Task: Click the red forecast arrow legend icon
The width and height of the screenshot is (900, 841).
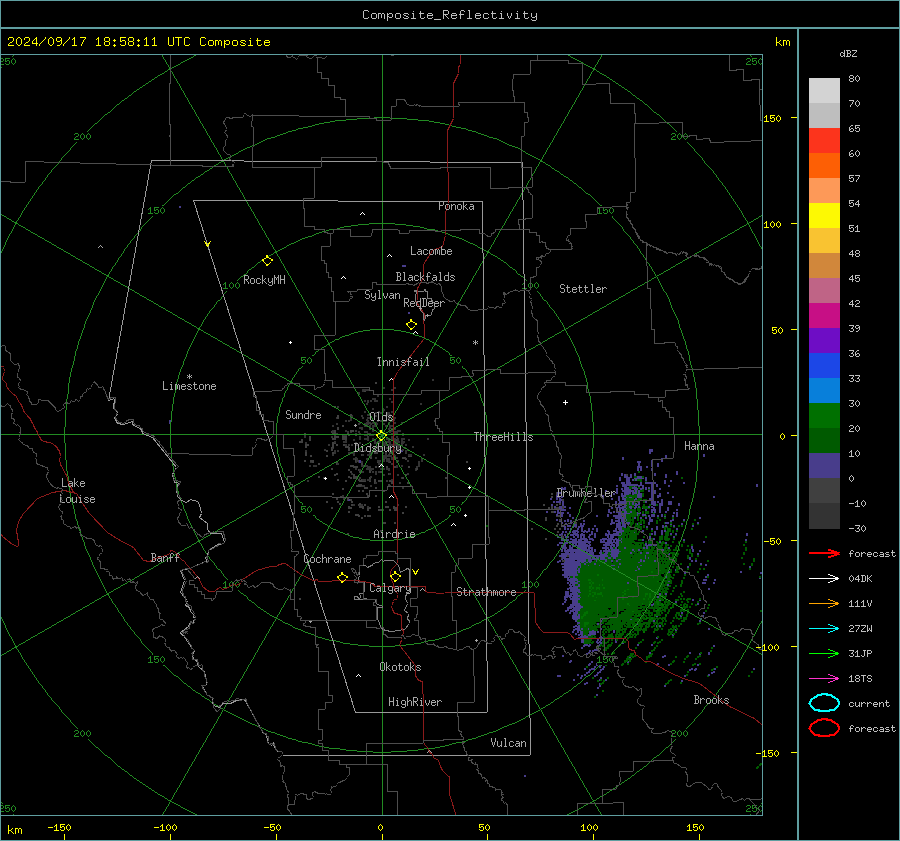Action: coord(824,553)
